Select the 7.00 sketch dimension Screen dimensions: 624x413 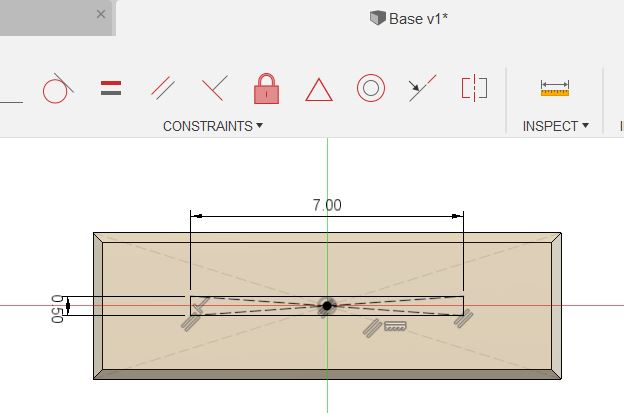(x=327, y=205)
